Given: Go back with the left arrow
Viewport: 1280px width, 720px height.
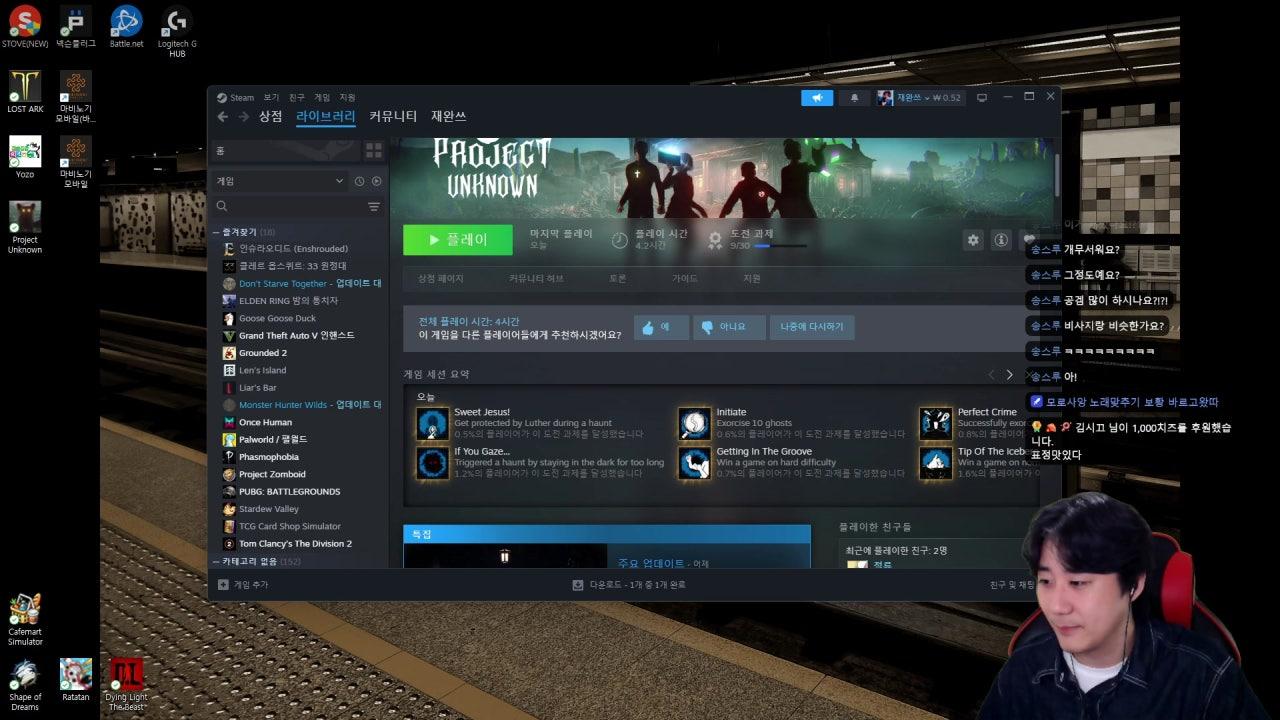Looking at the screenshot, I should point(223,117).
